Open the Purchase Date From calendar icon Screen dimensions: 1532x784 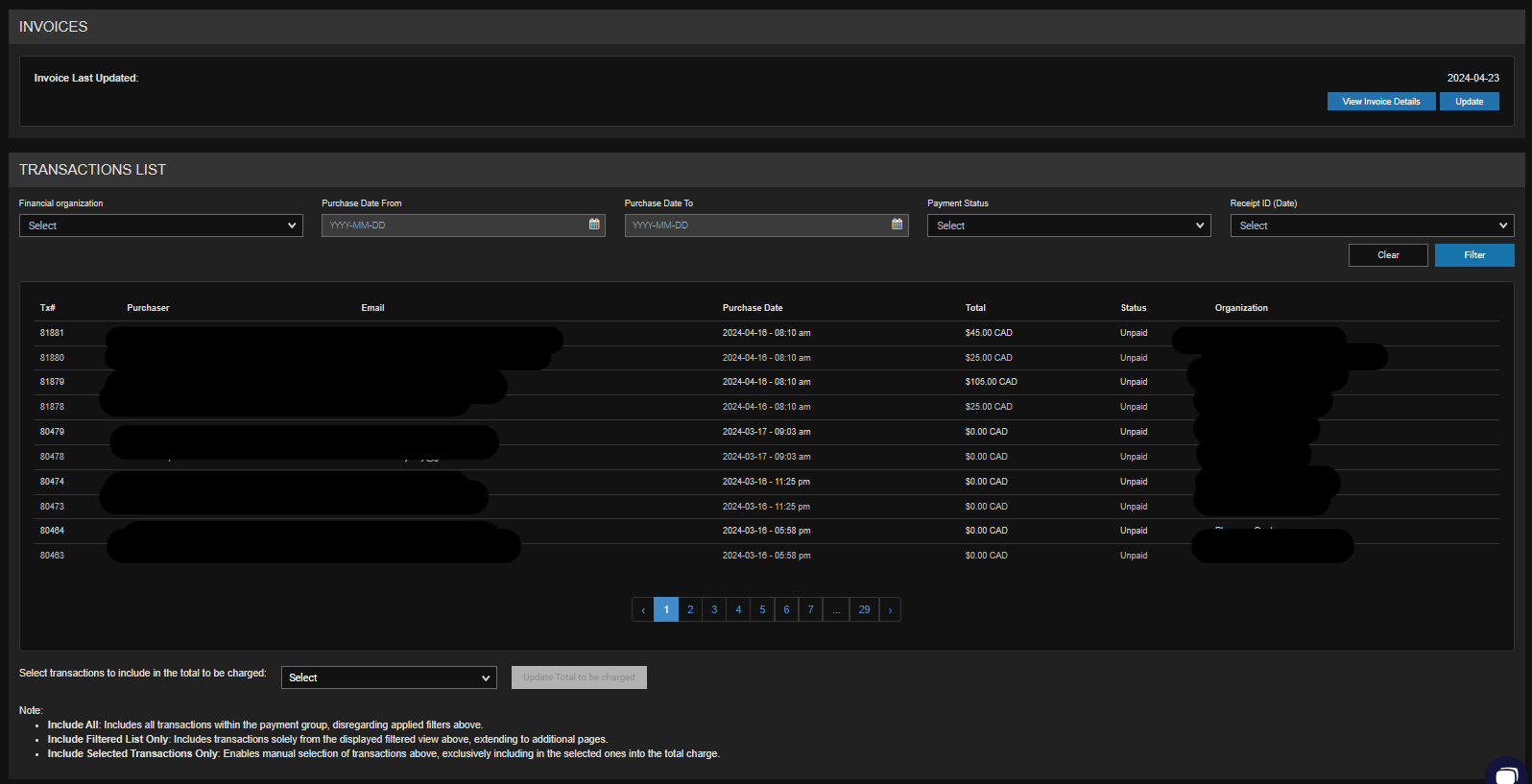(594, 225)
